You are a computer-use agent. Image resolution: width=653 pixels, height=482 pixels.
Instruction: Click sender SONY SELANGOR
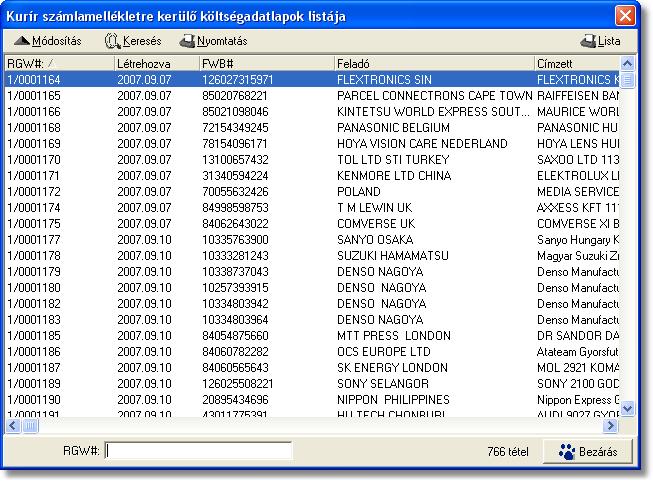click(383, 383)
